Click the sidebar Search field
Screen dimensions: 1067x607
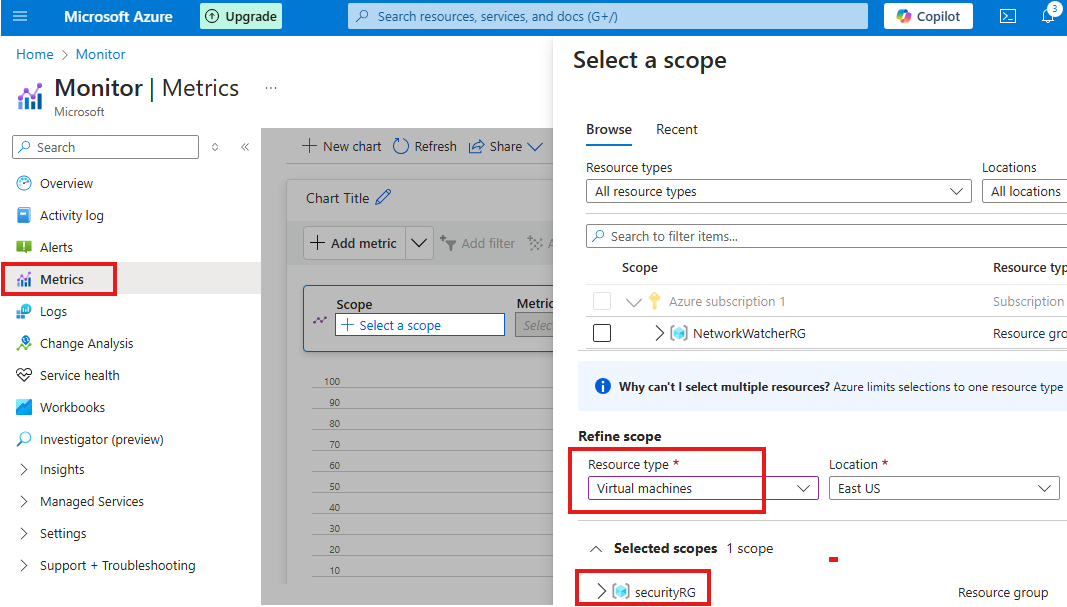click(105, 147)
